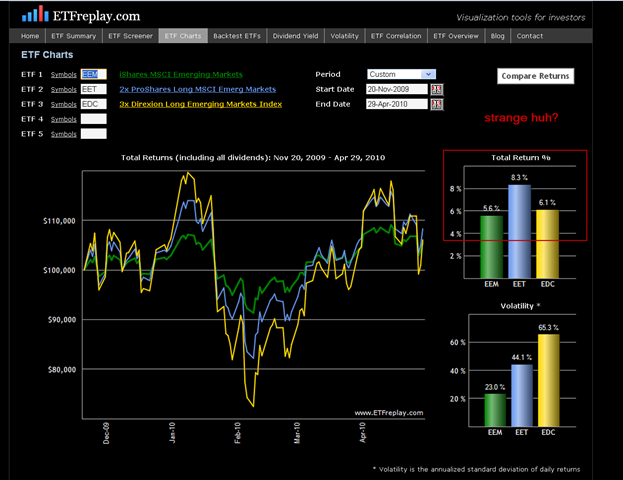Viewport: 623px width, 480px height.
Task: Click the Visualization tools for investors tagline
Action: pyautogui.click(x=520, y=17)
